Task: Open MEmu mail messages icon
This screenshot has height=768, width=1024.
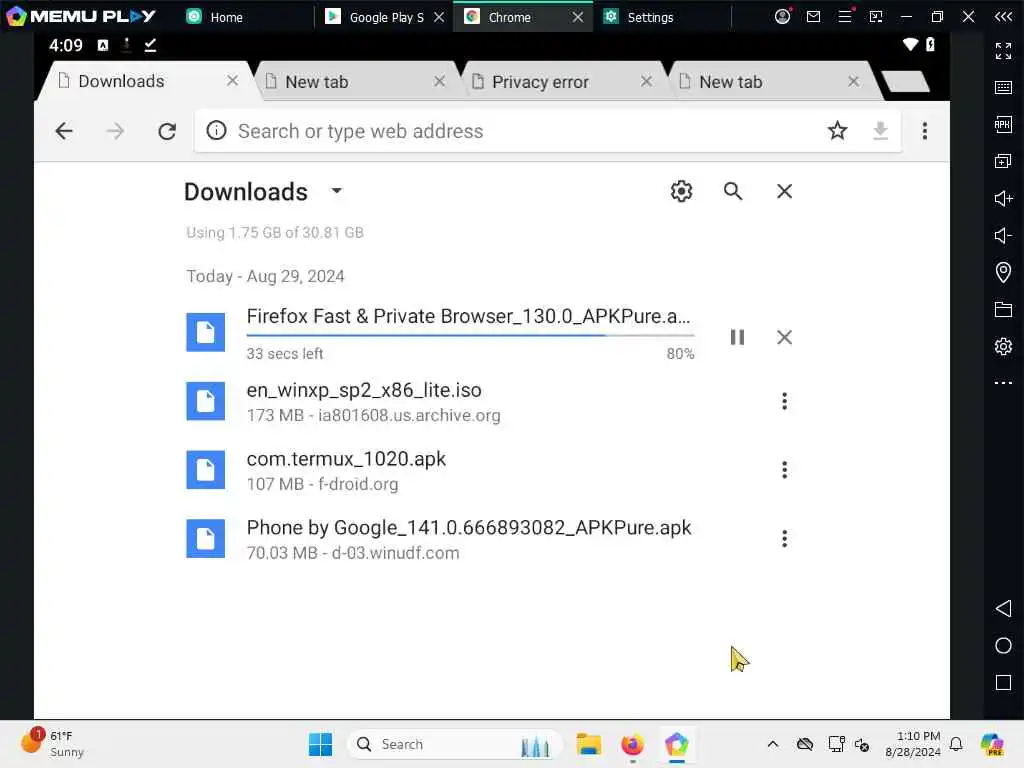Action: pos(813,16)
